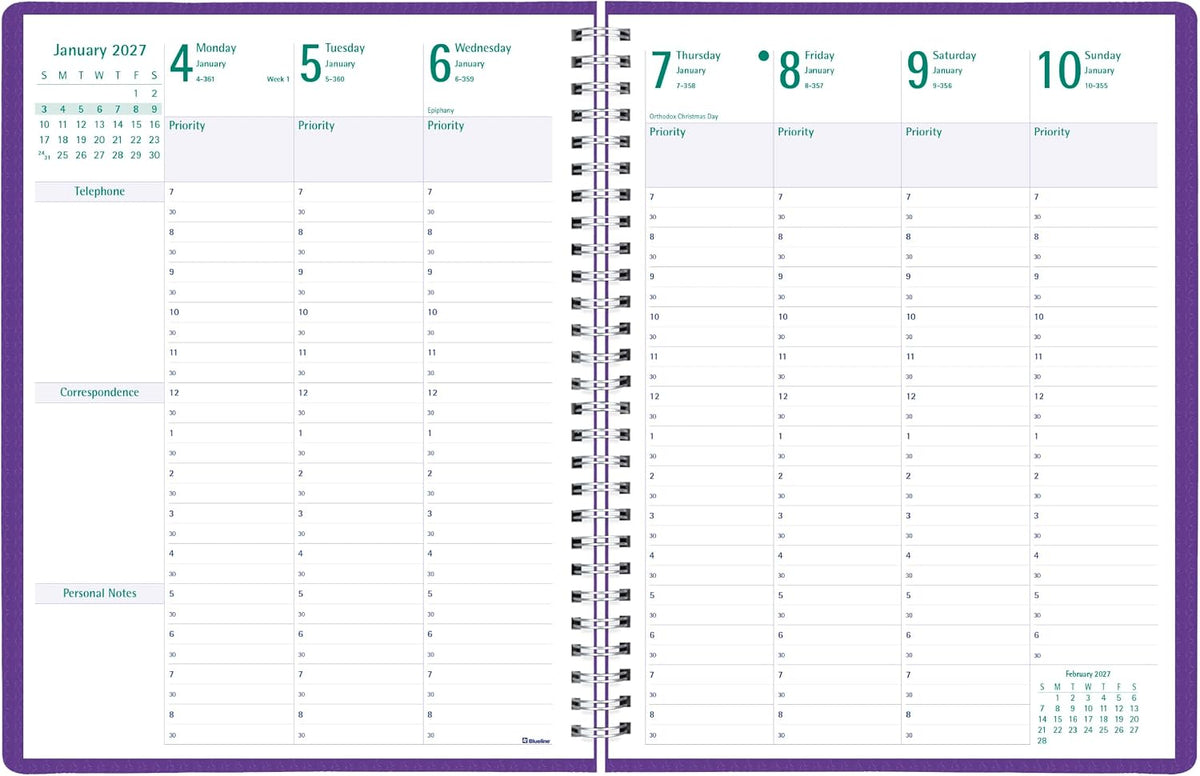The width and height of the screenshot is (1200, 776).
Task: Click the 2 o'clock slot under Friday
Action: point(837,476)
